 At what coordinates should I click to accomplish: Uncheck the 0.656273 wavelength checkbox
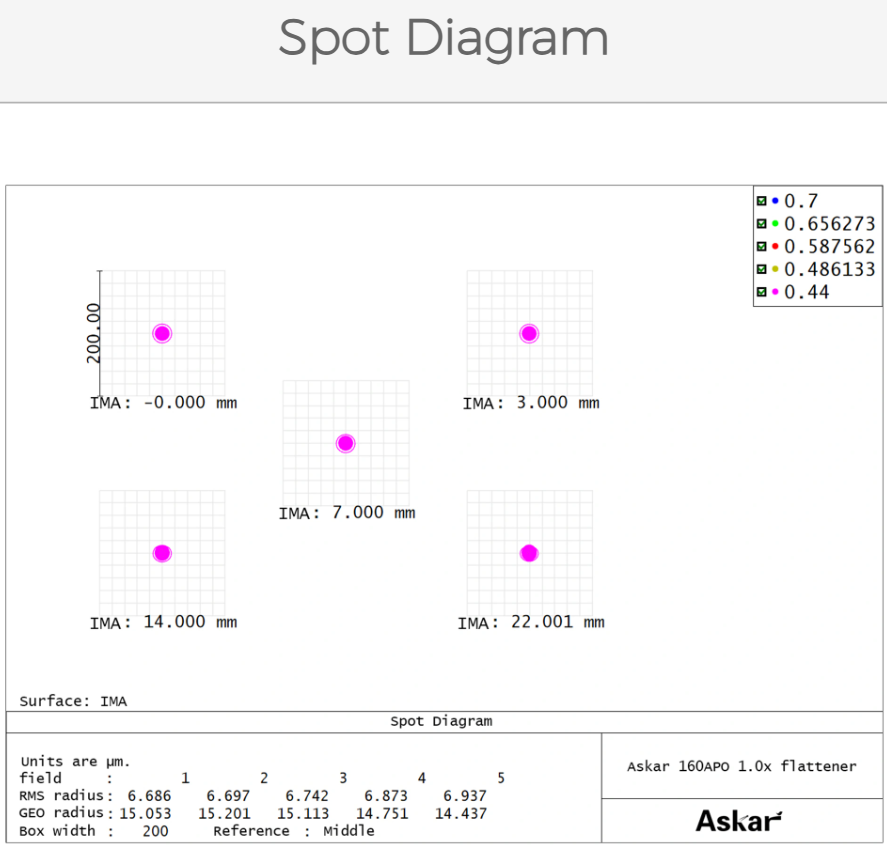click(762, 224)
